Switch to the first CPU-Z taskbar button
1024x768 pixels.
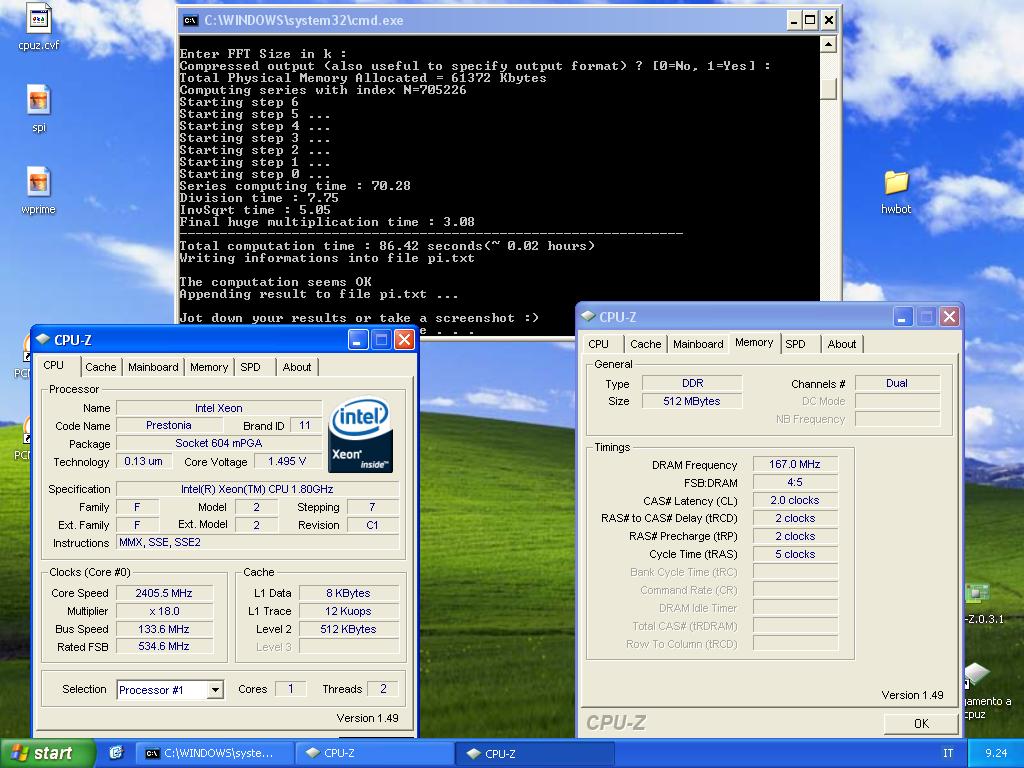[x=374, y=753]
